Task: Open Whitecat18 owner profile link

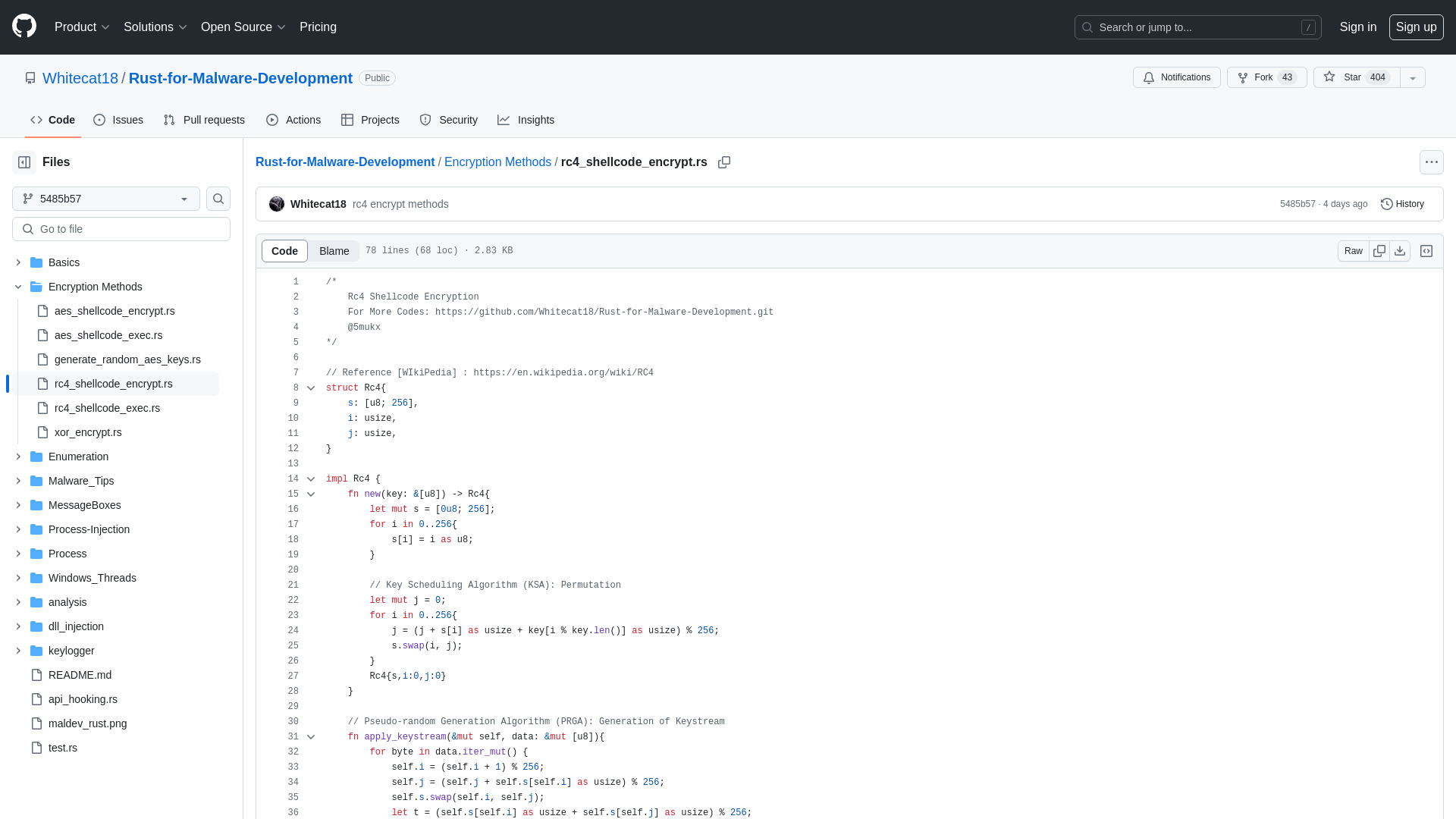Action: coord(80,78)
